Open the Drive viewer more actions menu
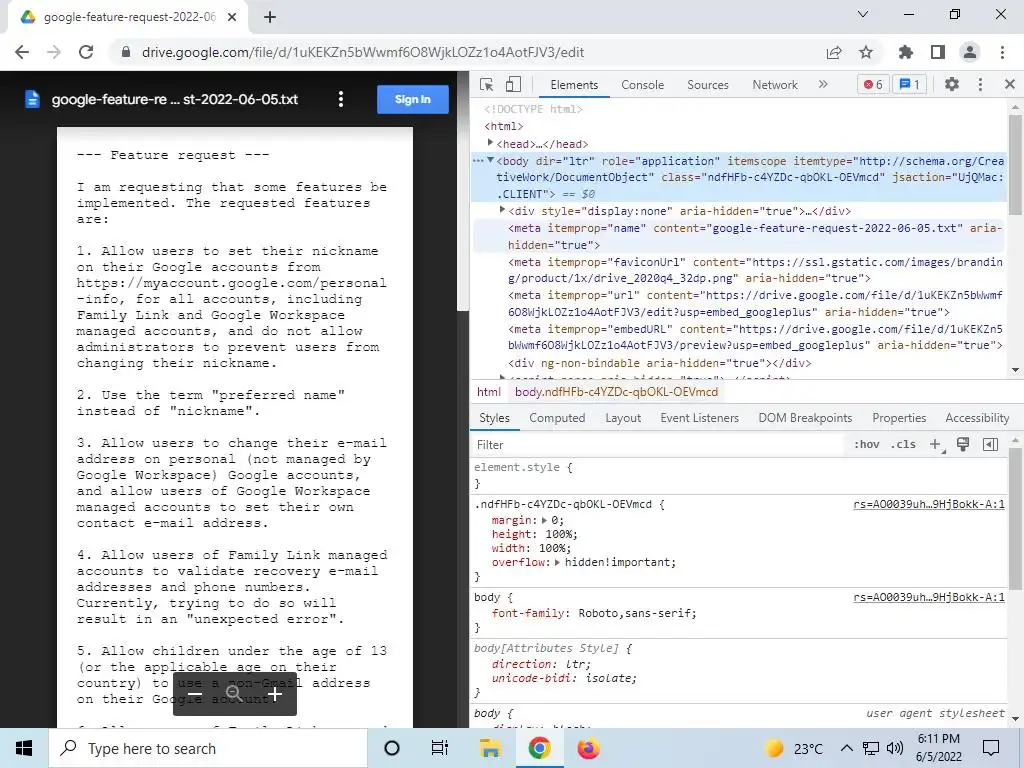The width and height of the screenshot is (1024, 768). click(340, 99)
